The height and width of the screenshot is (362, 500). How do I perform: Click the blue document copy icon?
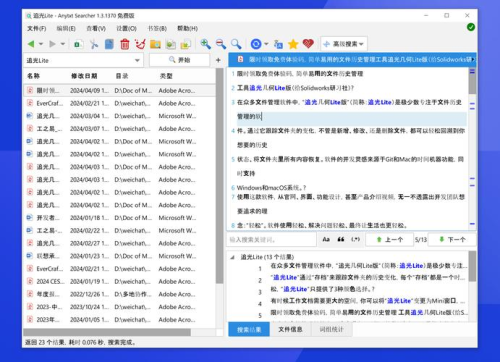click(109, 44)
